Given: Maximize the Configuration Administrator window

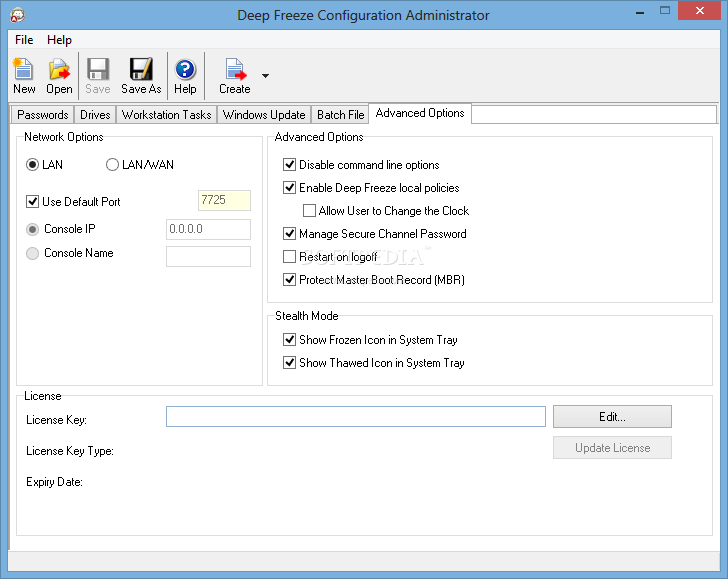Looking at the screenshot, I should point(665,11).
